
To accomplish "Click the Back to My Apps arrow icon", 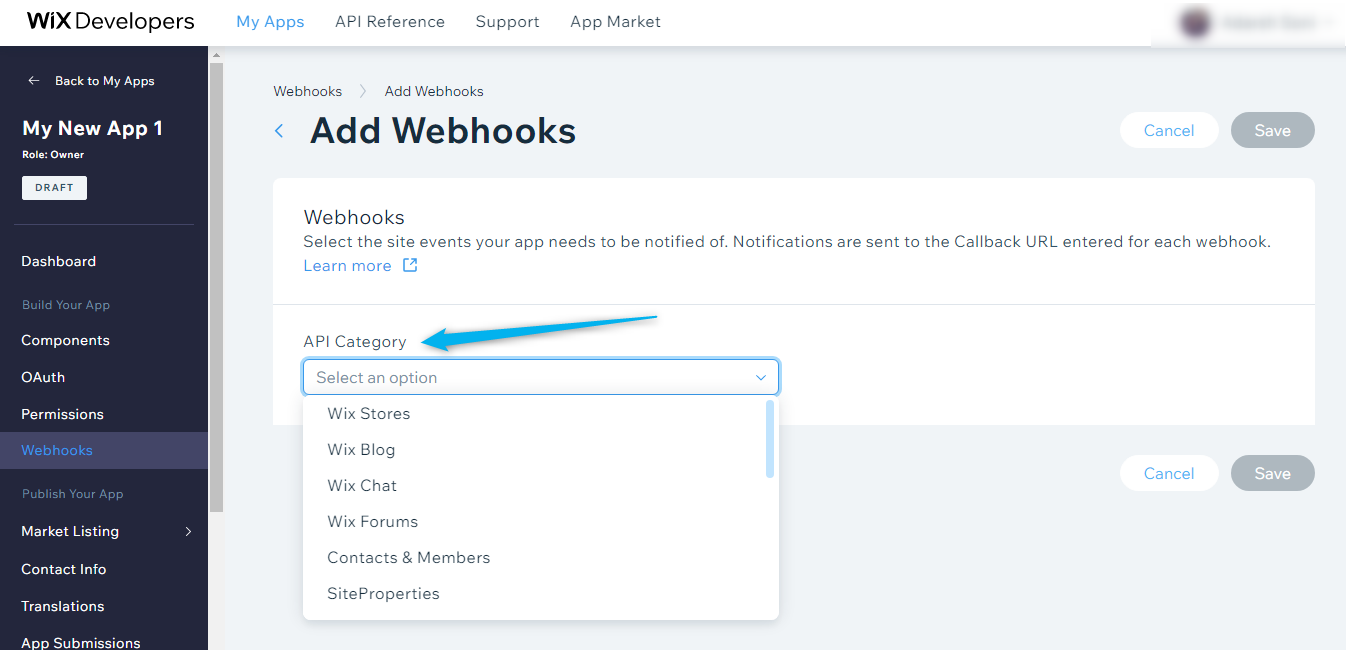I will pos(34,81).
